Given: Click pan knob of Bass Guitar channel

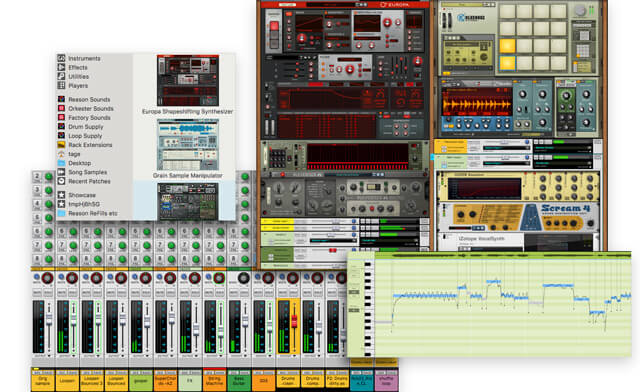Looking at the screenshot, I should pyautogui.click(x=244, y=278).
